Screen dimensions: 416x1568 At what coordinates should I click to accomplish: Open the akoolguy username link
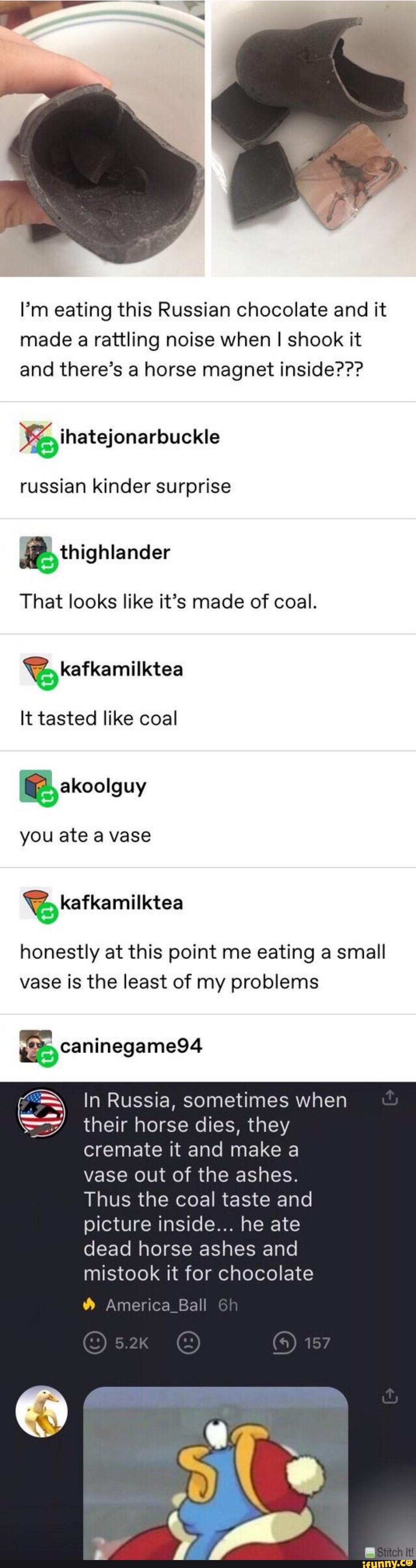pos(103,786)
